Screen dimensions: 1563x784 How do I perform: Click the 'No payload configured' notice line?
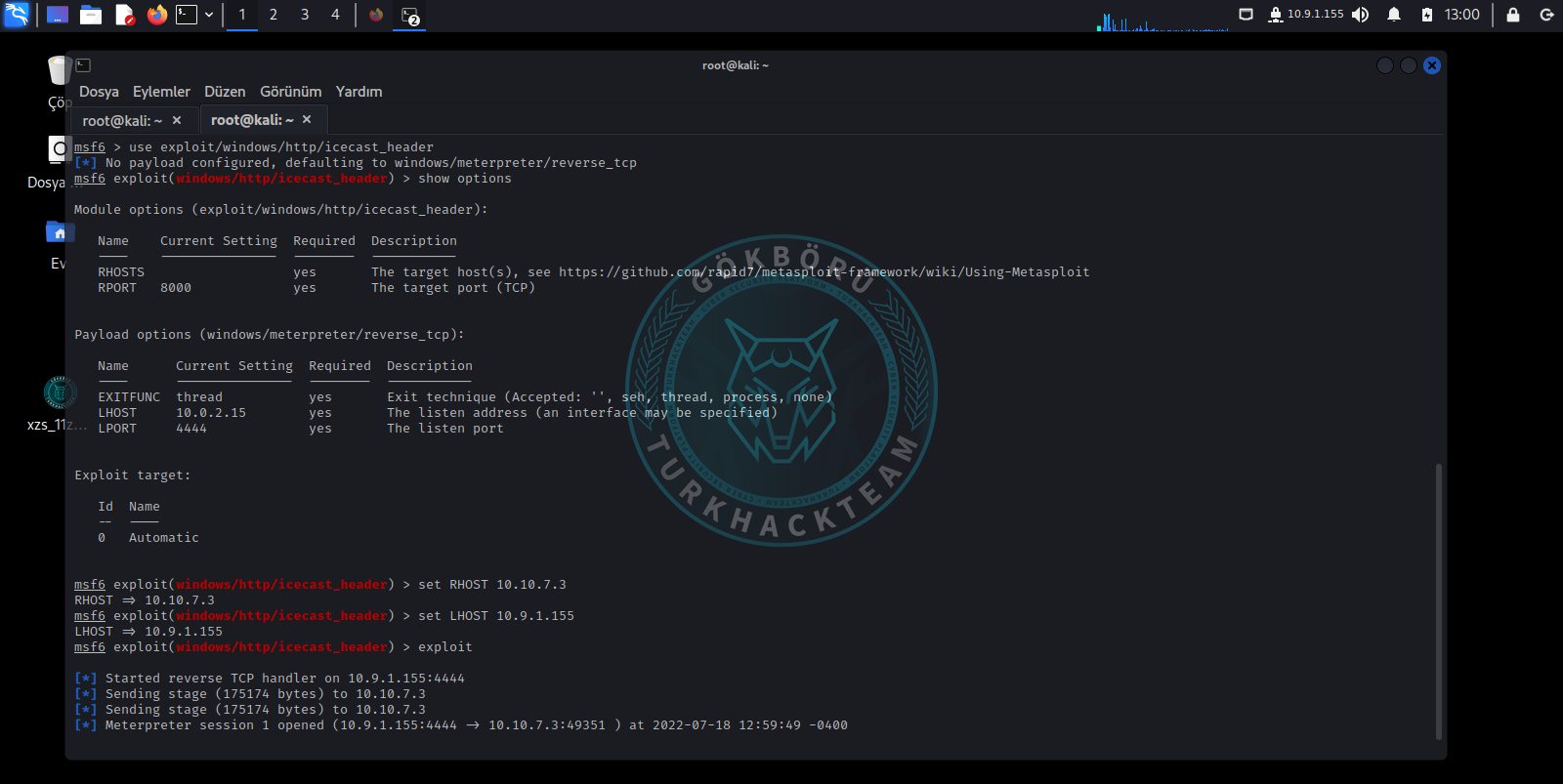(356, 163)
